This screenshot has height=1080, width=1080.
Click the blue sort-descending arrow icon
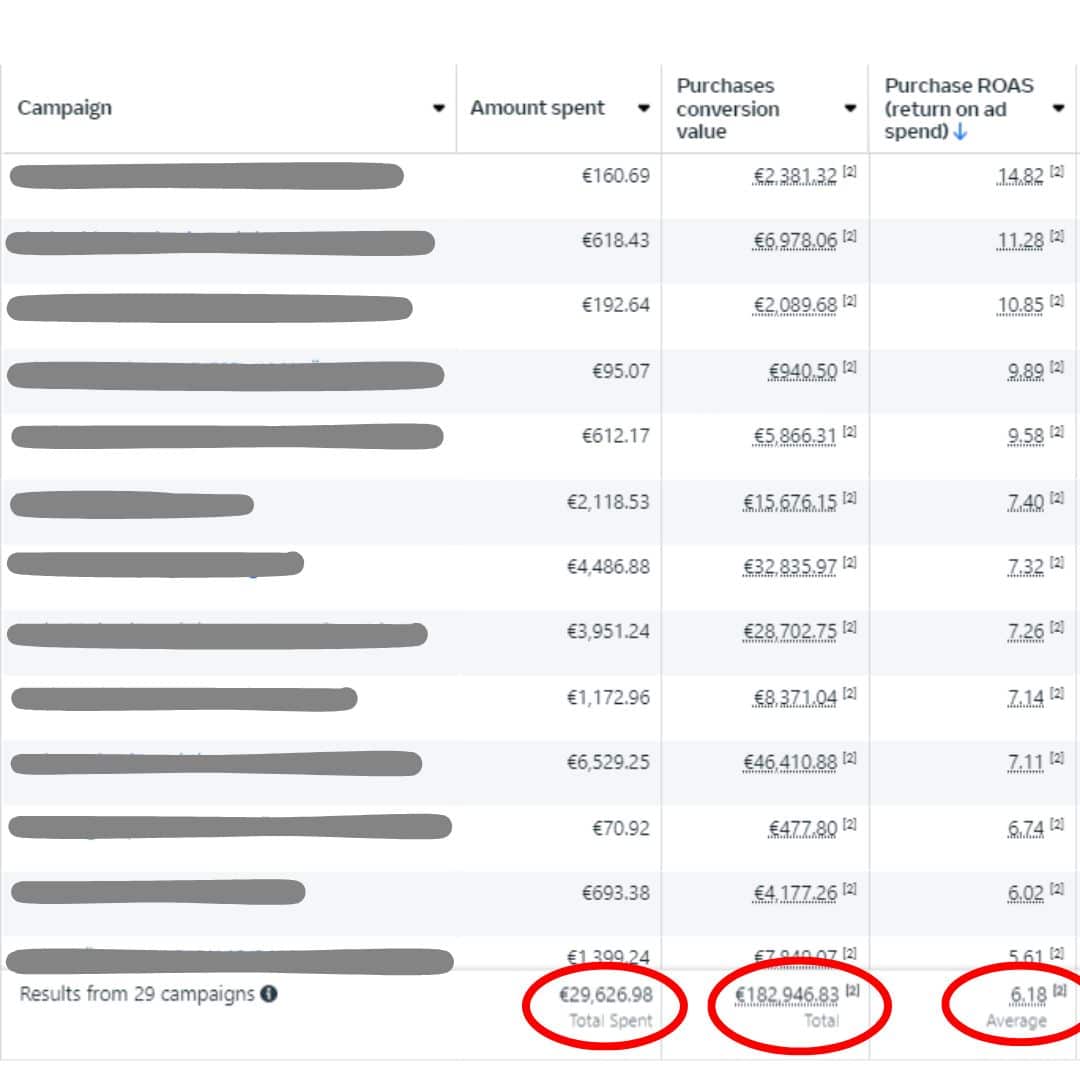[x=961, y=133]
